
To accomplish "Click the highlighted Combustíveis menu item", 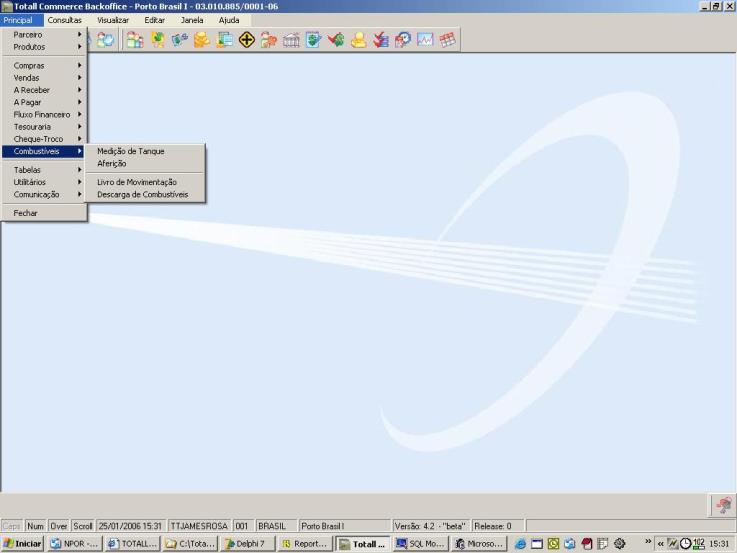I will [44, 151].
